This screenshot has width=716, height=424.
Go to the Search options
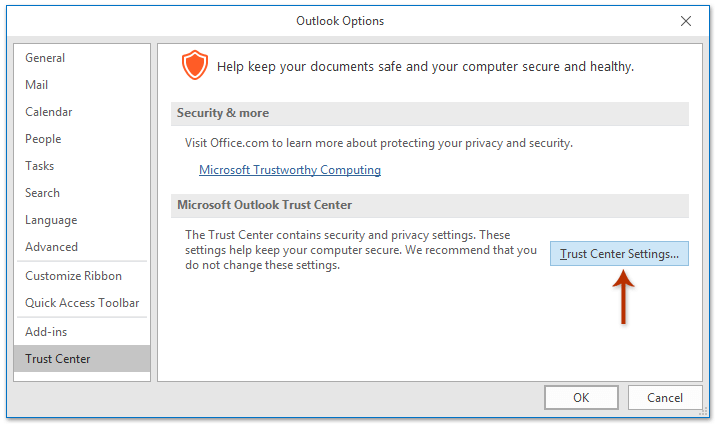point(82,193)
